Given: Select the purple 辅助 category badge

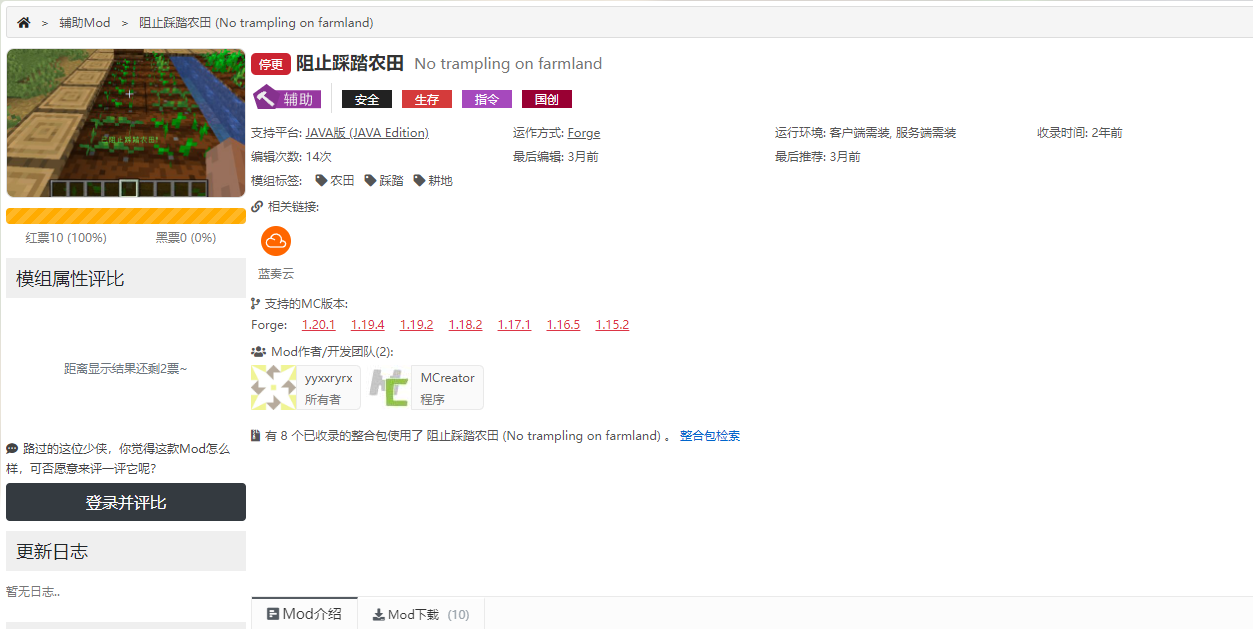Looking at the screenshot, I should pos(287,98).
